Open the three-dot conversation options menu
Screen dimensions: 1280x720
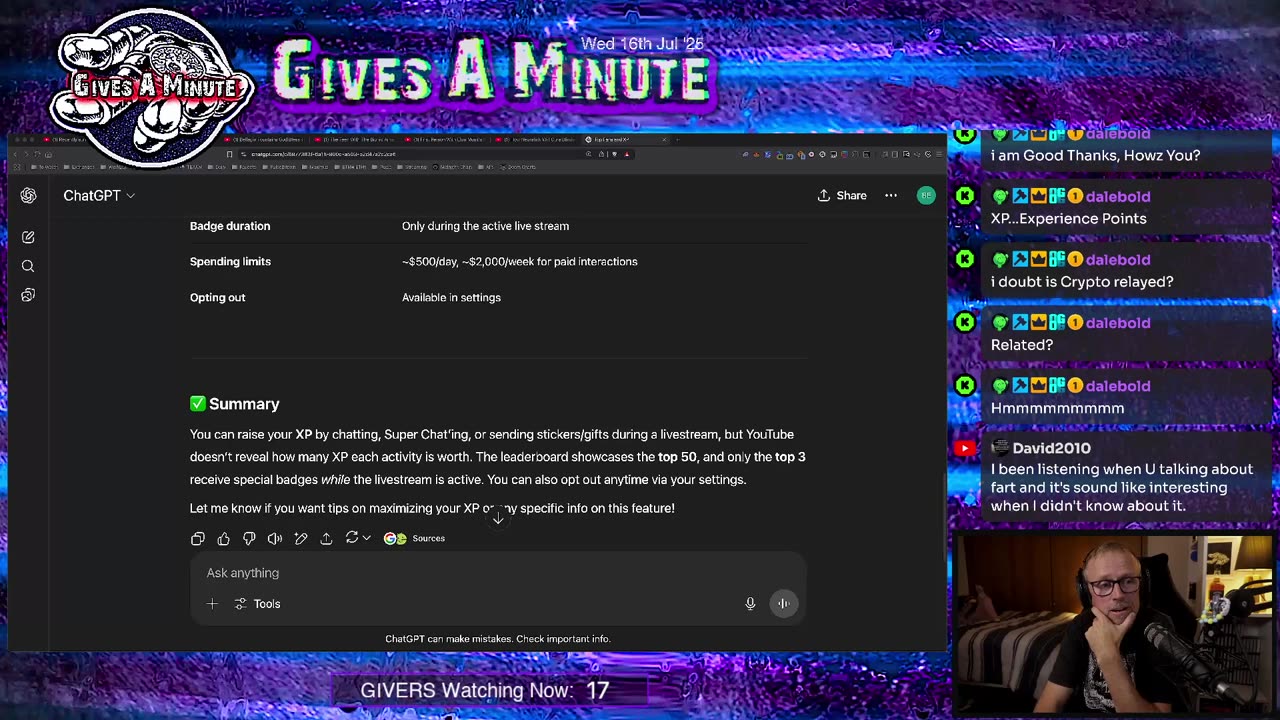point(891,195)
